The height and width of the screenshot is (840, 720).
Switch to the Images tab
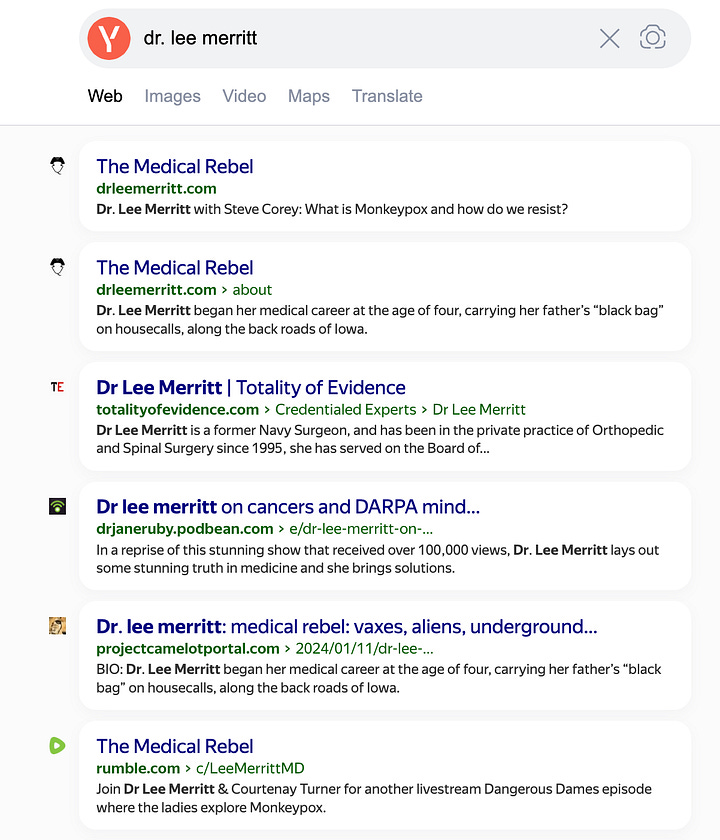172,96
